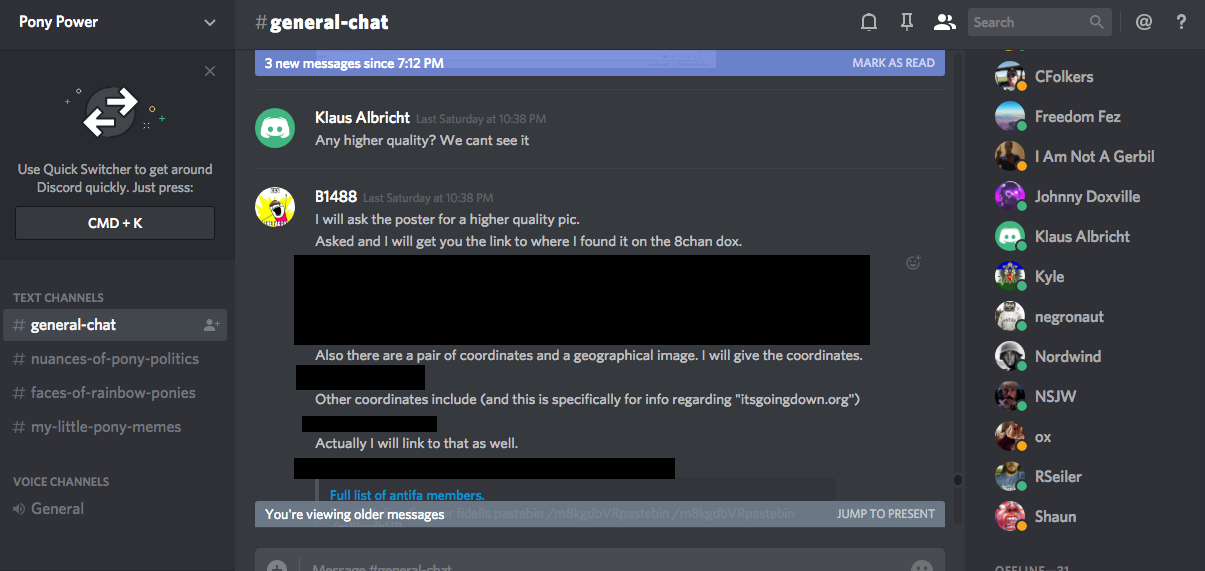Toggle the member list panel
This screenshot has width=1205, height=571.
point(943,22)
